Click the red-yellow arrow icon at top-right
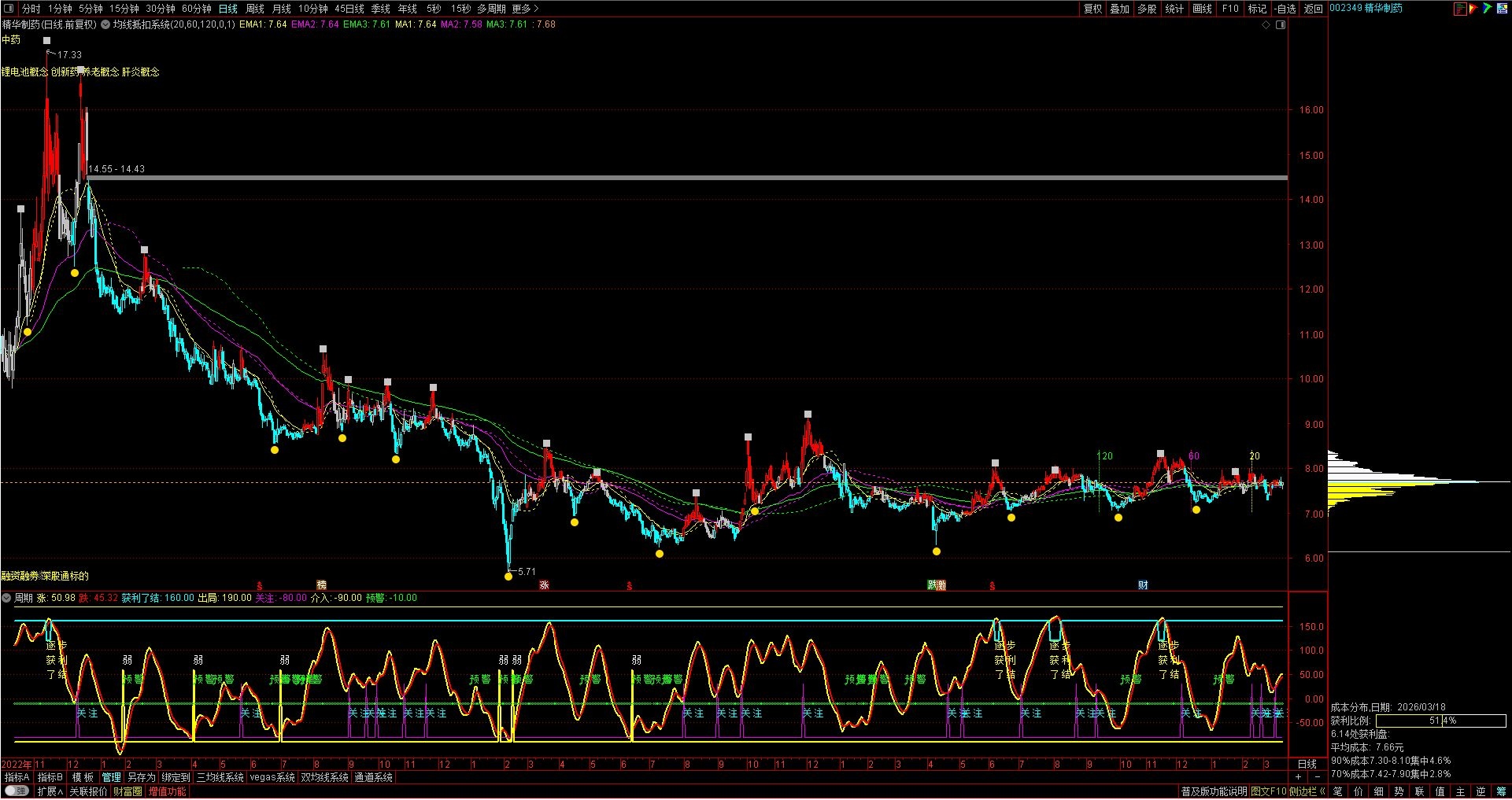The height and width of the screenshot is (800, 1512). [1473, 9]
